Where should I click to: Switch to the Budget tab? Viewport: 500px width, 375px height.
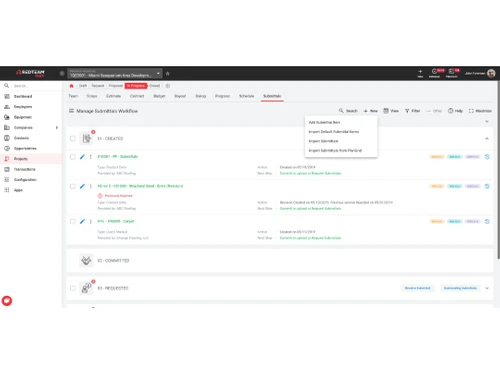click(x=159, y=96)
